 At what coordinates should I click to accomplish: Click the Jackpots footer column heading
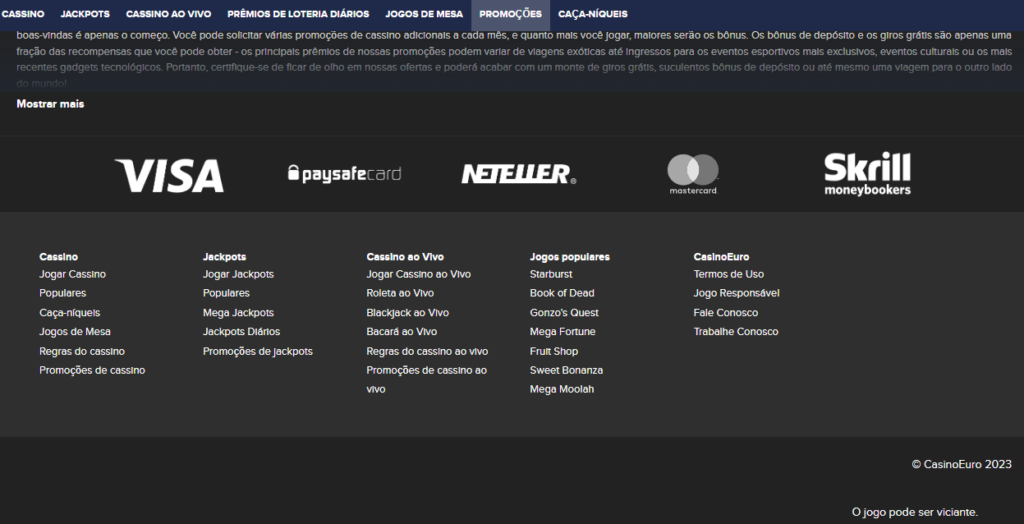coord(225,257)
